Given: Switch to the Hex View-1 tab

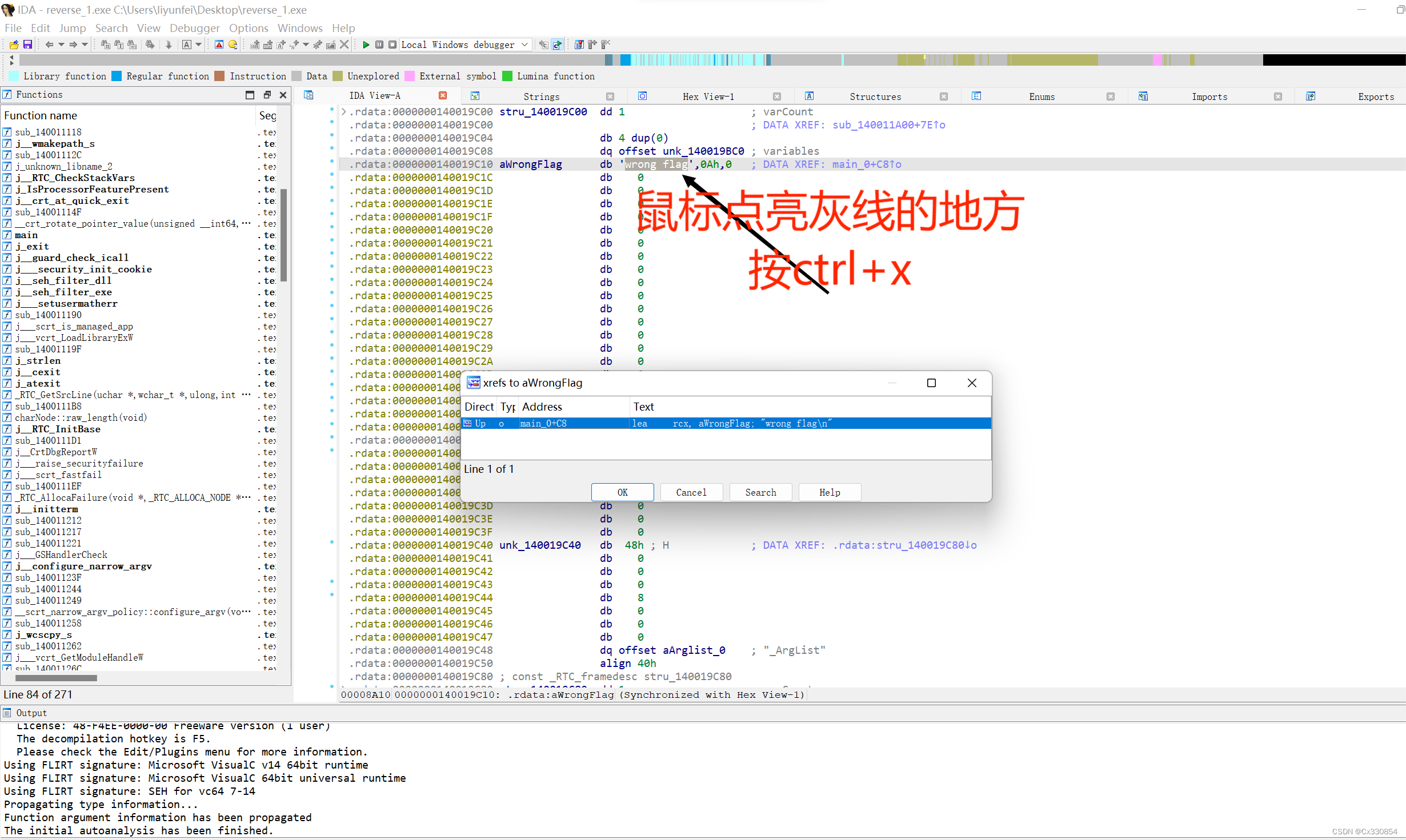Looking at the screenshot, I should pyautogui.click(x=708, y=96).
